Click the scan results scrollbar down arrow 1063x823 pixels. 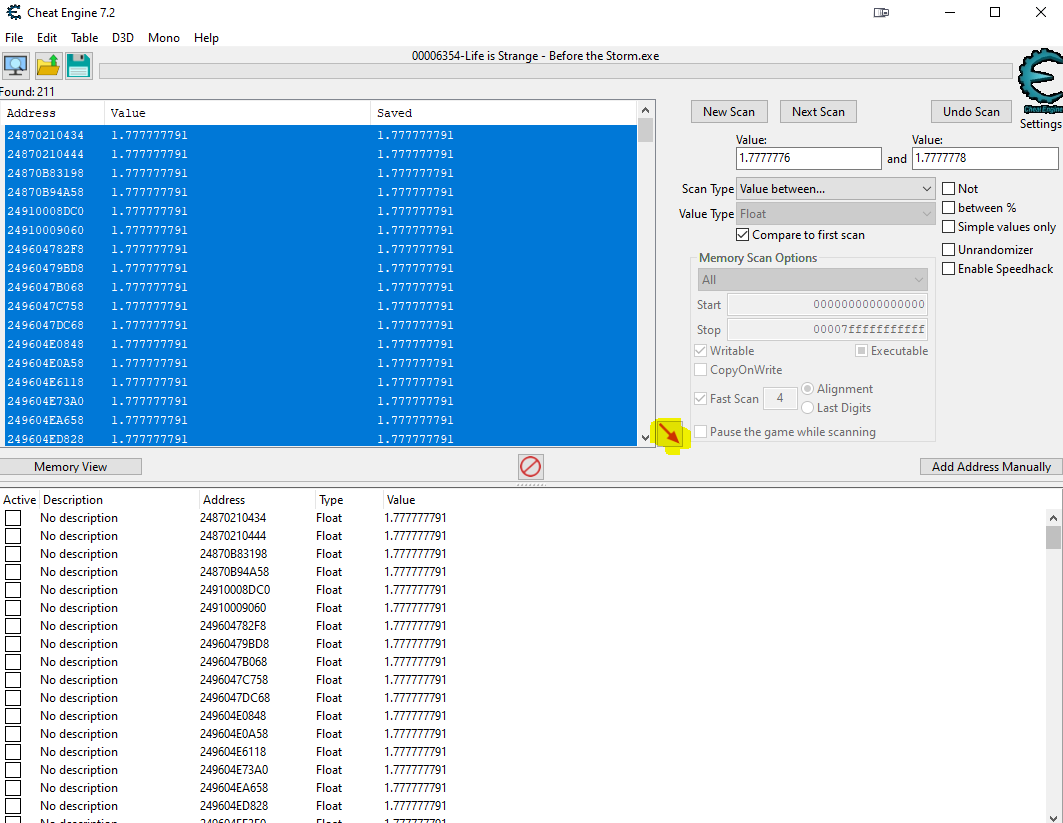click(645, 438)
